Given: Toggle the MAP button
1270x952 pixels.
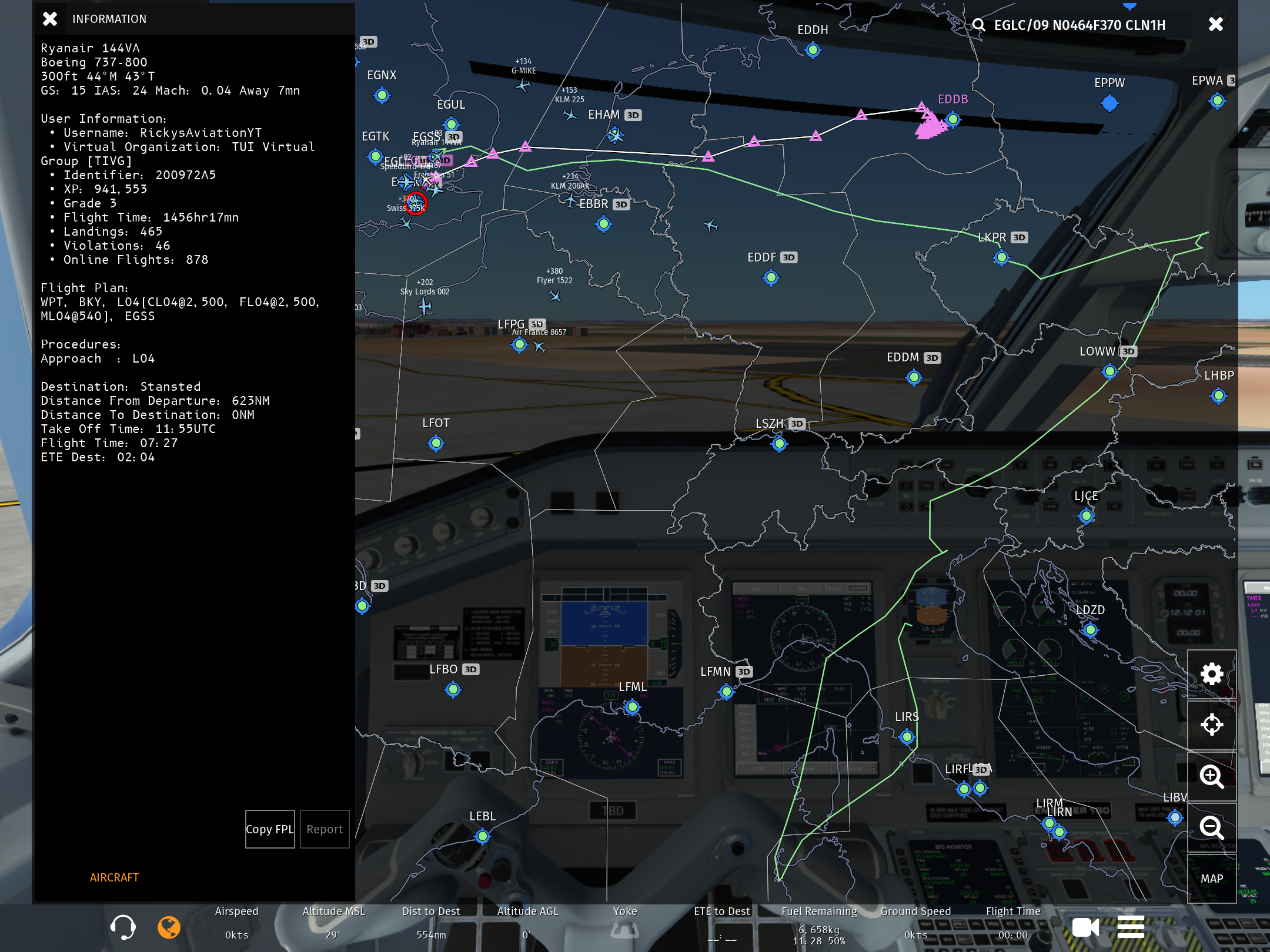Looking at the screenshot, I should click(x=1211, y=879).
